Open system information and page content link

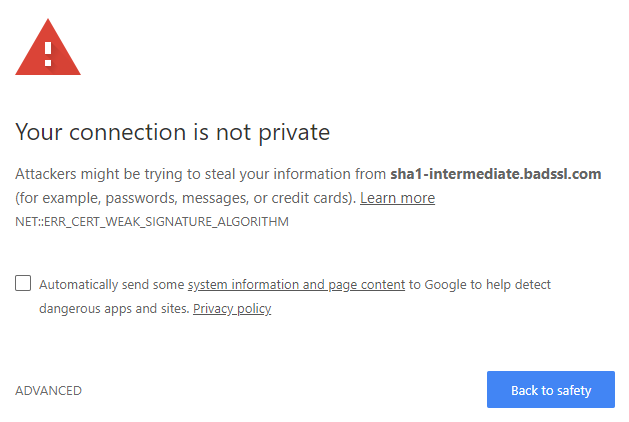pyautogui.click(x=296, y=284)
